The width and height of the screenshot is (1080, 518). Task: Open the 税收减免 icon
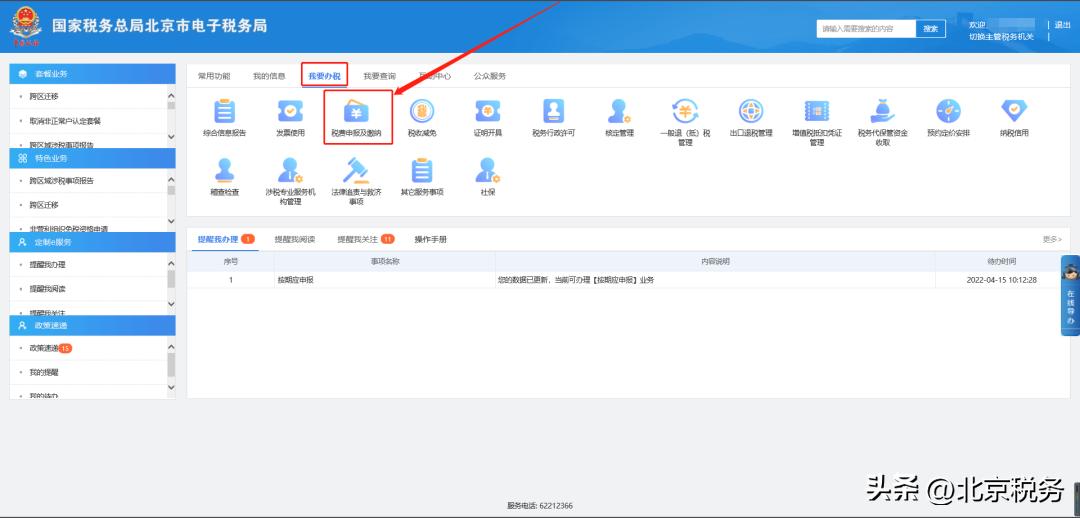[x=422, y=111]
